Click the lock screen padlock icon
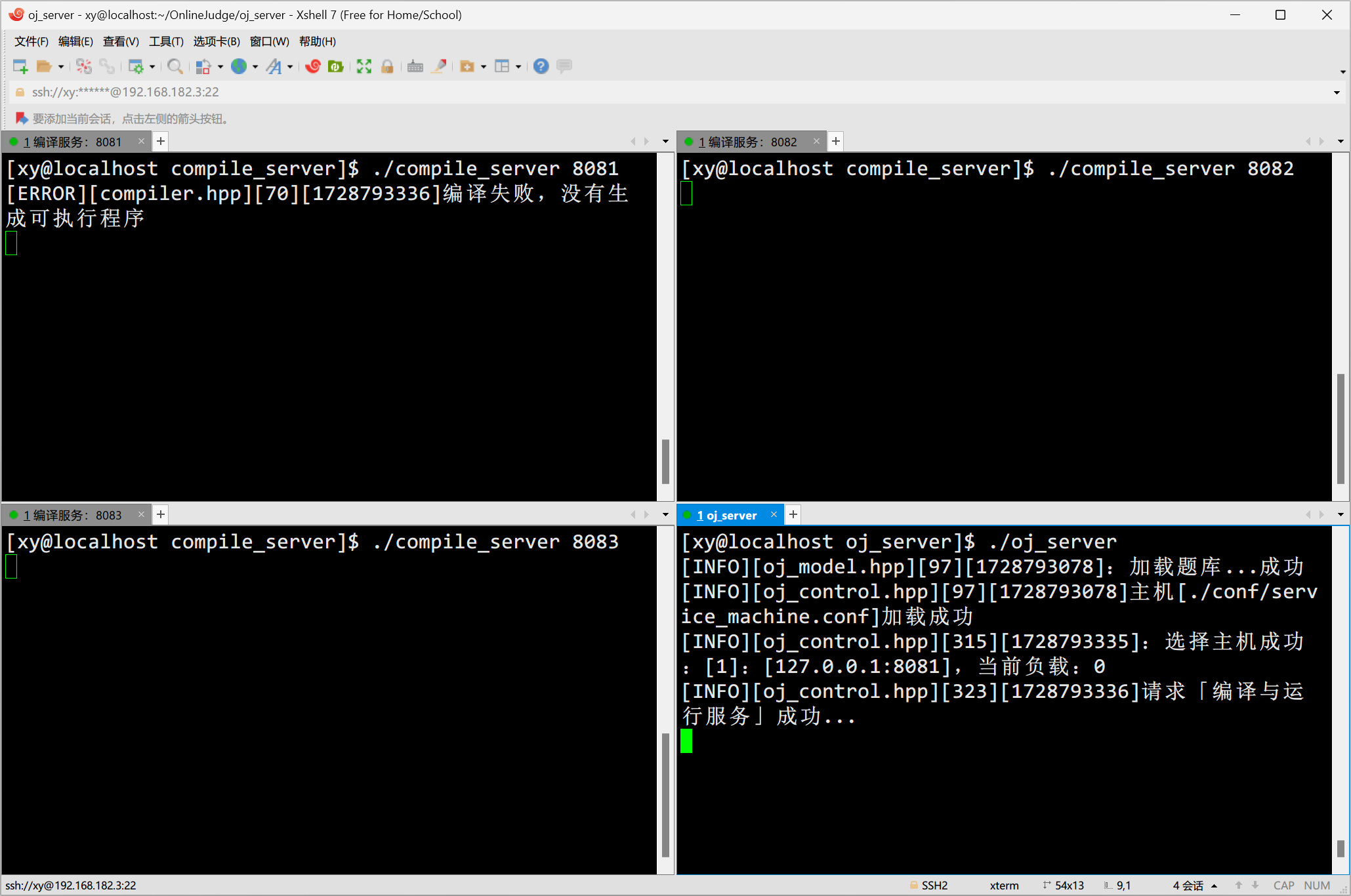The width and height of the screenshot is (1351, 896). (x=387, y=66)
